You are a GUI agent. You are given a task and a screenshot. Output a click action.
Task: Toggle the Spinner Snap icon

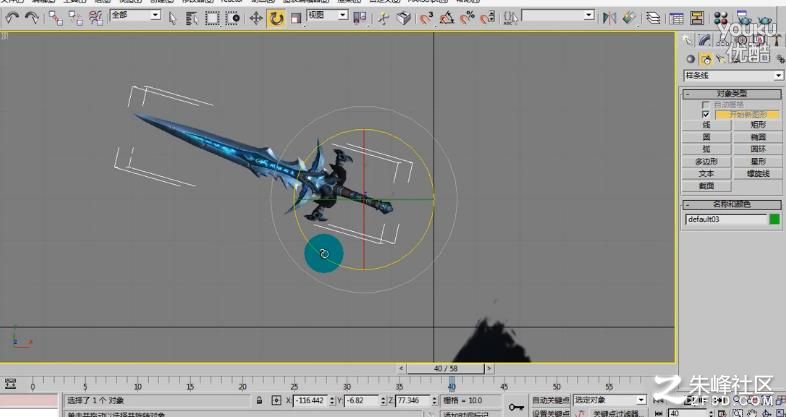coord(488,19)
